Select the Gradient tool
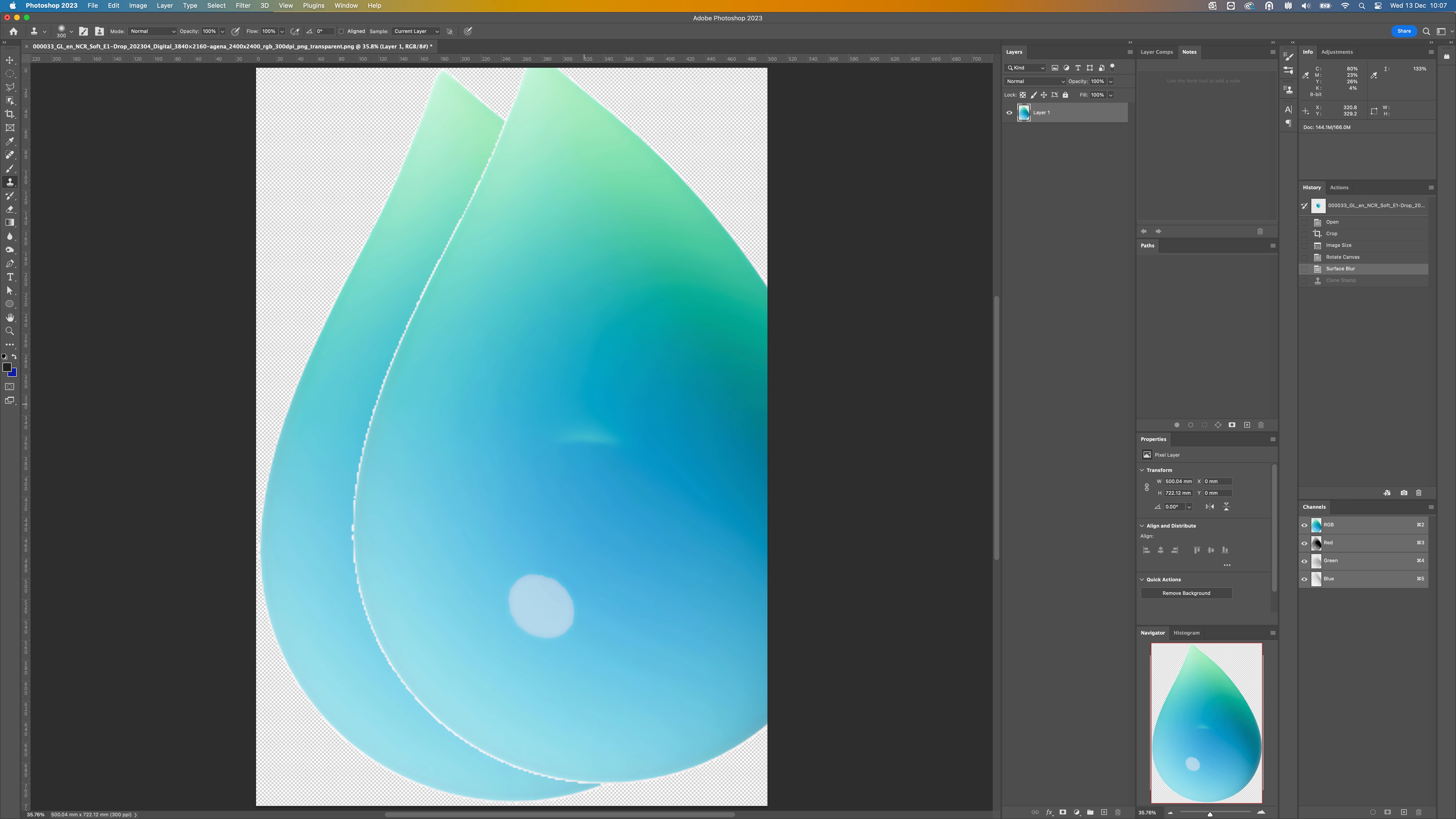Screen dimensions: 1456x819 [x=10, y=223]
